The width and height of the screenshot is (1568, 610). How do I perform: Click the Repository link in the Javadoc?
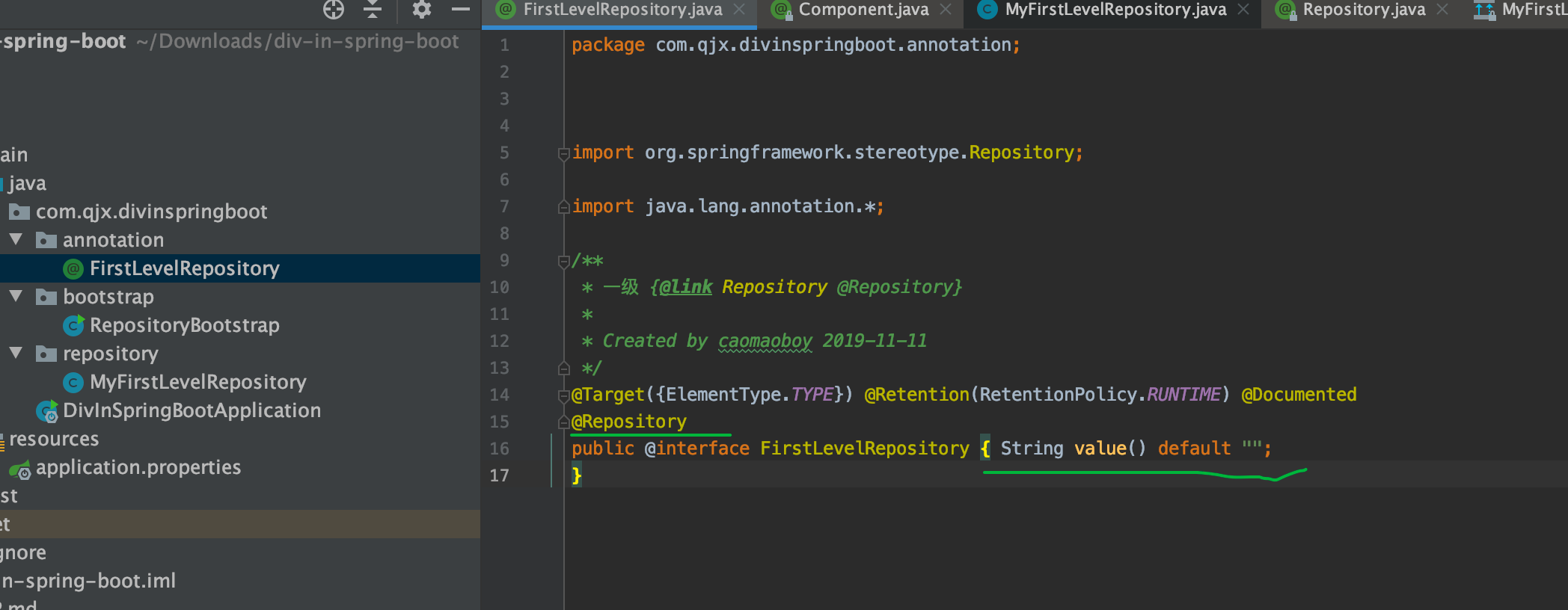tap(774, 287)
